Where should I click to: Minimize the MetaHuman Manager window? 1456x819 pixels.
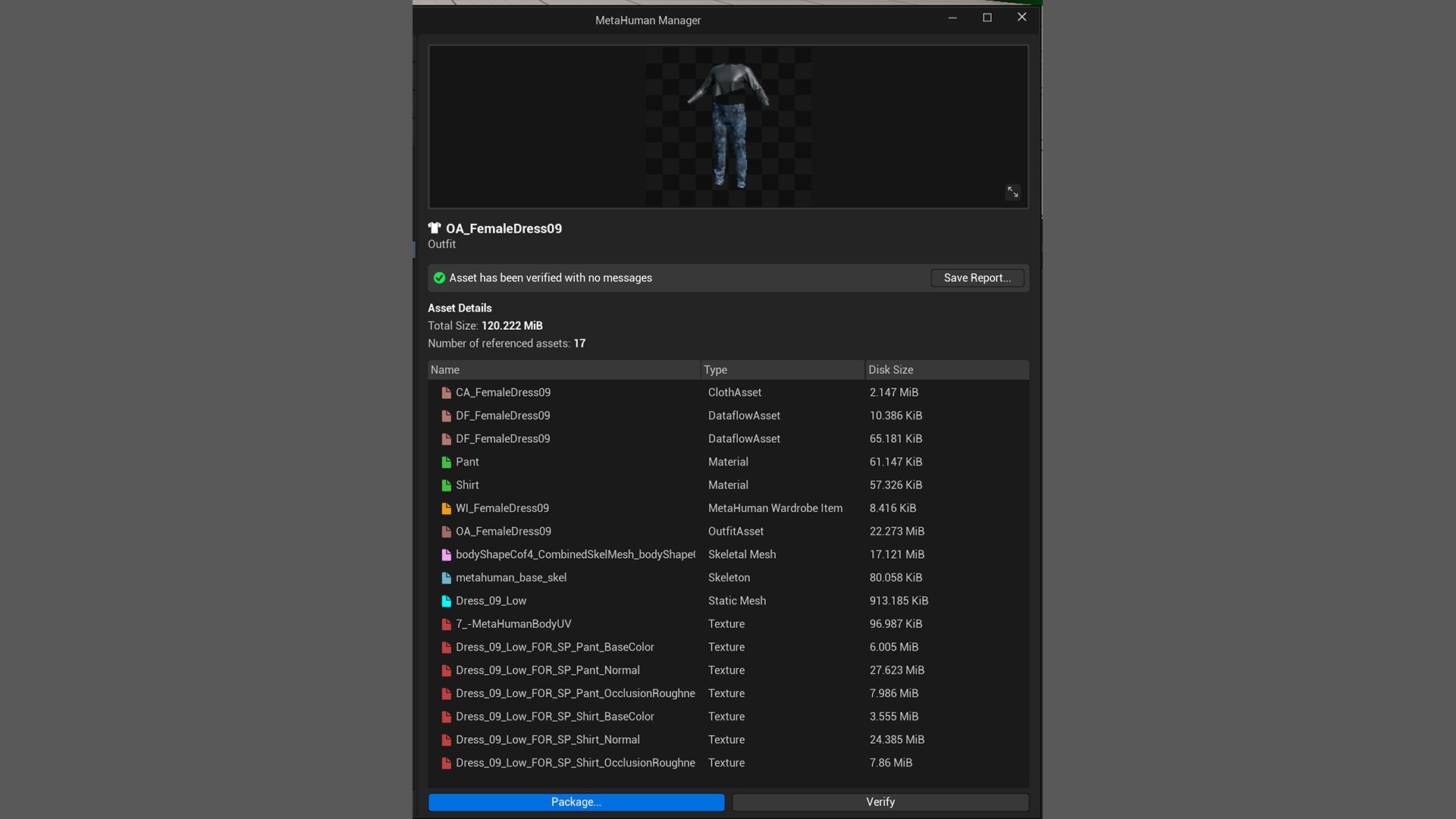pyautogui.click(x=952, y=17)
